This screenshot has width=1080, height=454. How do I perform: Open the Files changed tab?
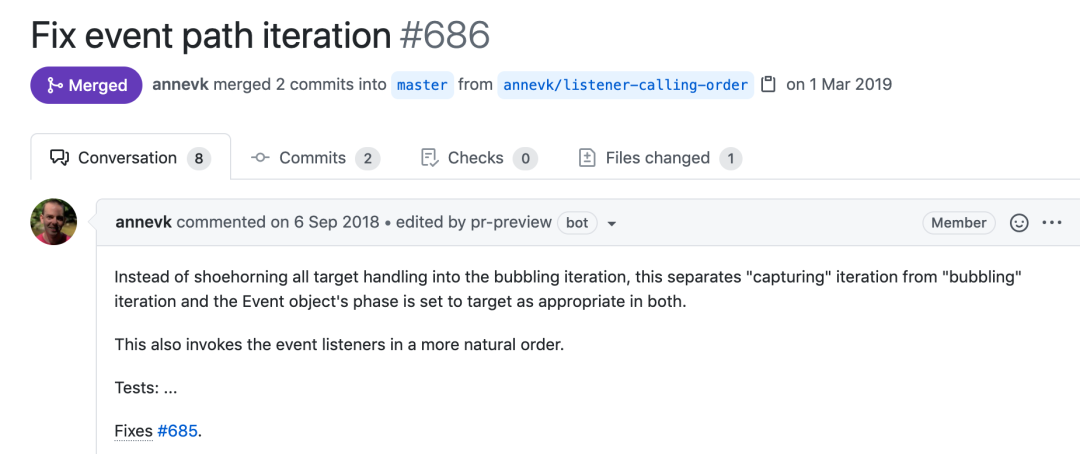(x=660, y=158)
